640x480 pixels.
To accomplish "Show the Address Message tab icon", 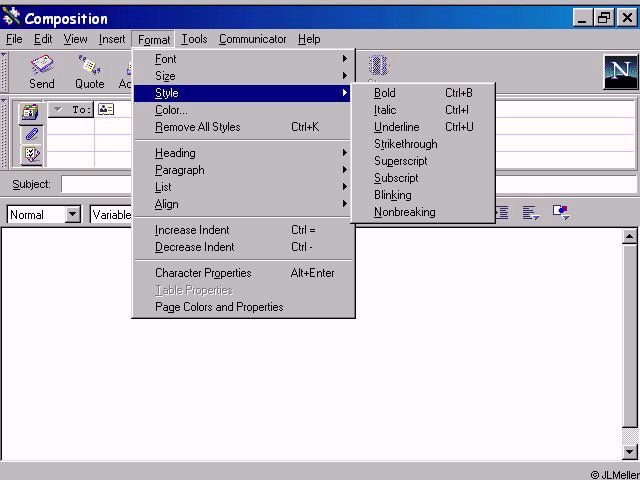I will click(30, 111).
